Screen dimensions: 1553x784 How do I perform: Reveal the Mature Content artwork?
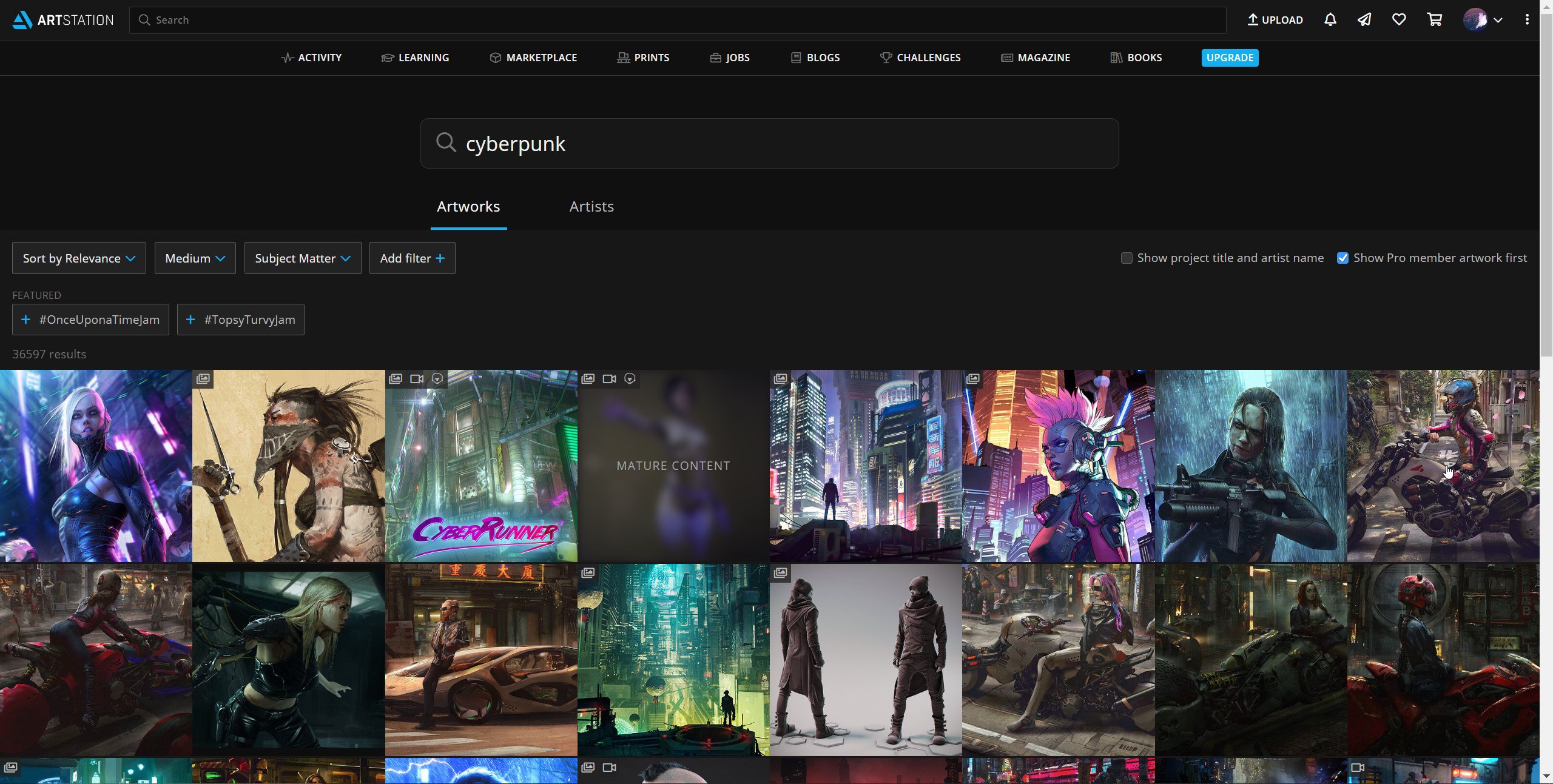pos(673,466)
